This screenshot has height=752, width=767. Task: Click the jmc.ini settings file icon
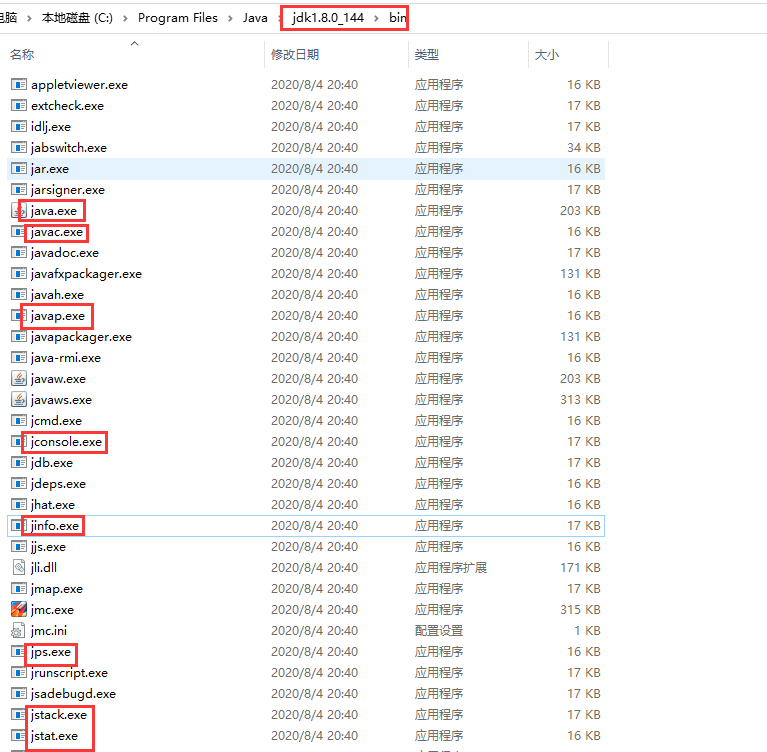point(19,631)
